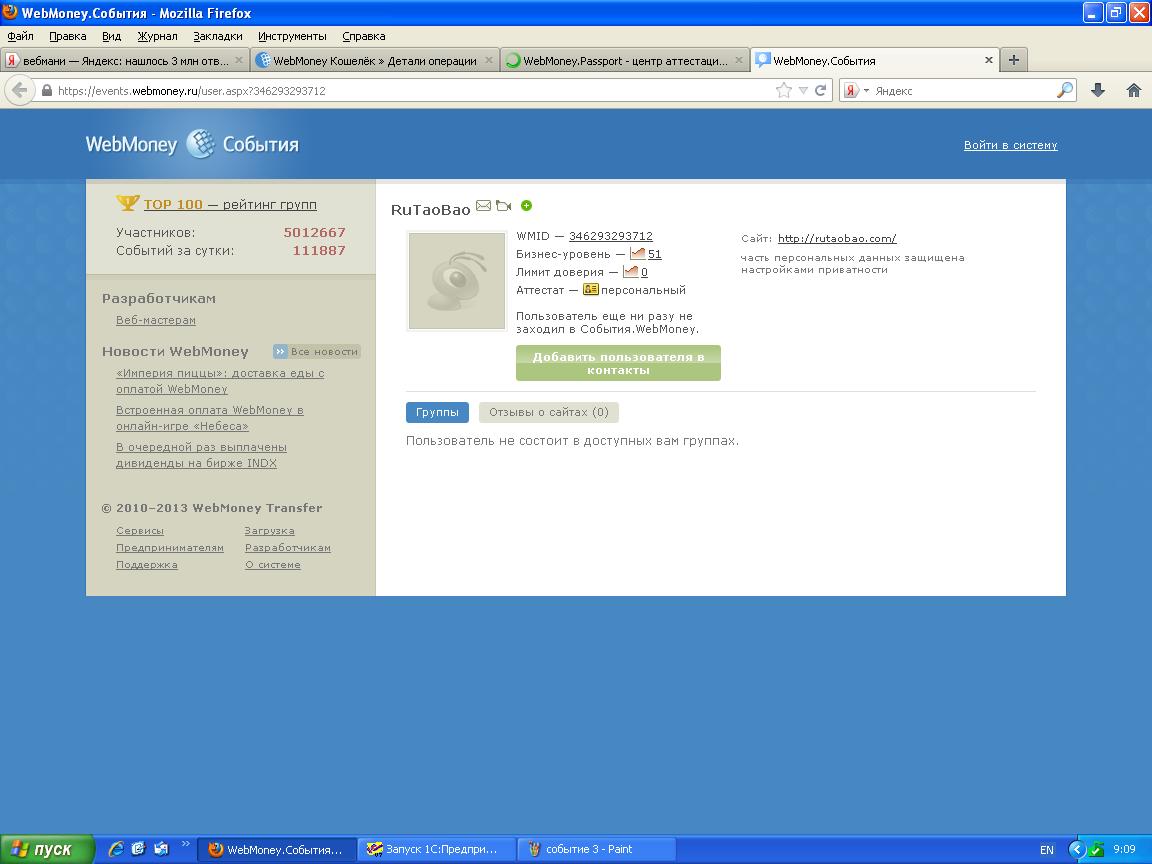
Task: Close the WebMoney Кошелёк tab
Action: [x=489, y=60]
